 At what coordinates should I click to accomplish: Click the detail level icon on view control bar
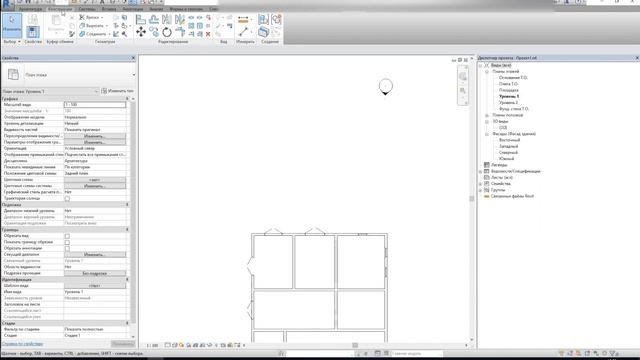tap(167, 345)
